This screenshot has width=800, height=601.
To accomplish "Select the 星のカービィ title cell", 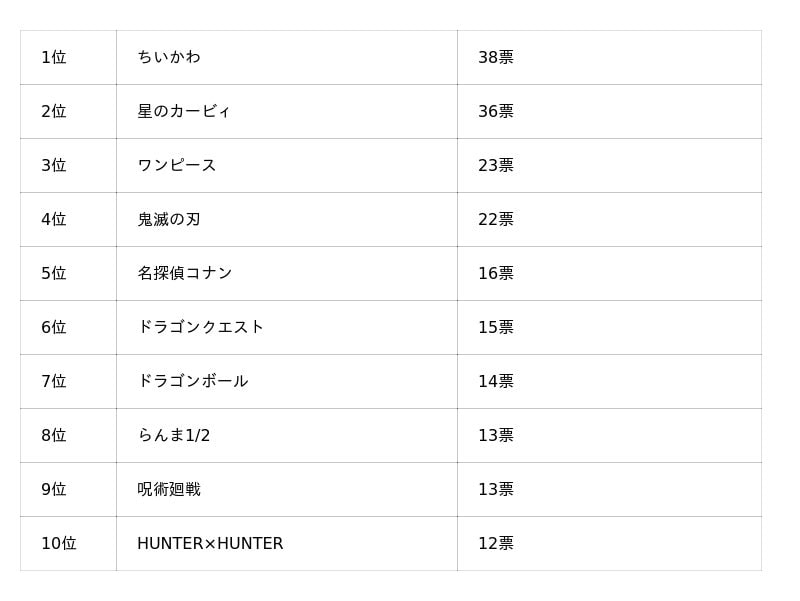I will (184, 112).
